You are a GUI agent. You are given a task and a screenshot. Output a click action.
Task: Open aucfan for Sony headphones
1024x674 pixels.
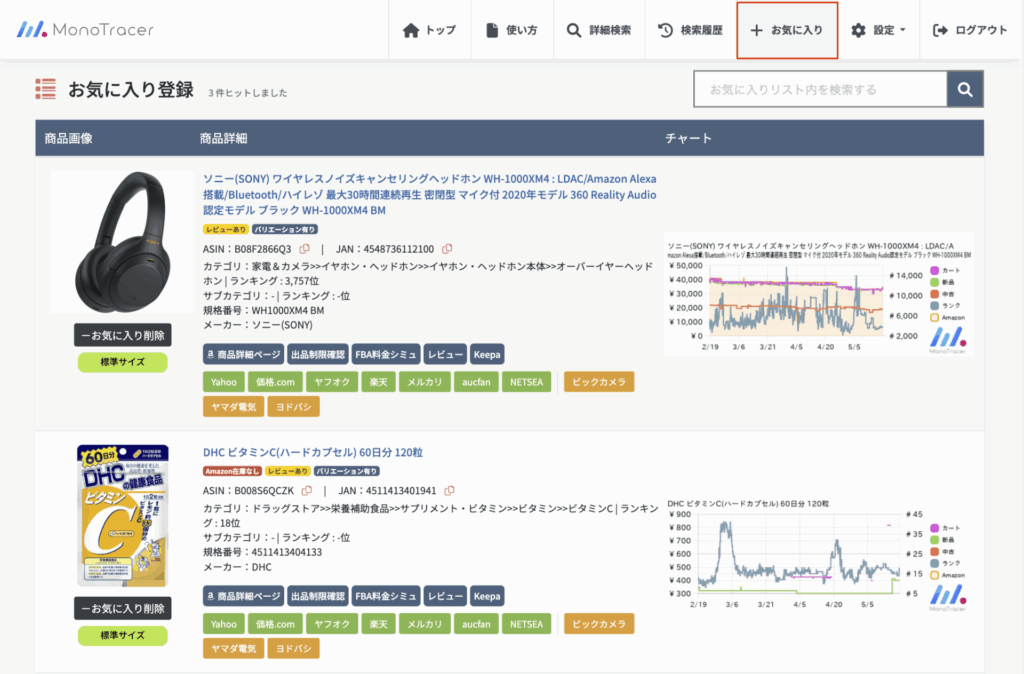[476, 382]
